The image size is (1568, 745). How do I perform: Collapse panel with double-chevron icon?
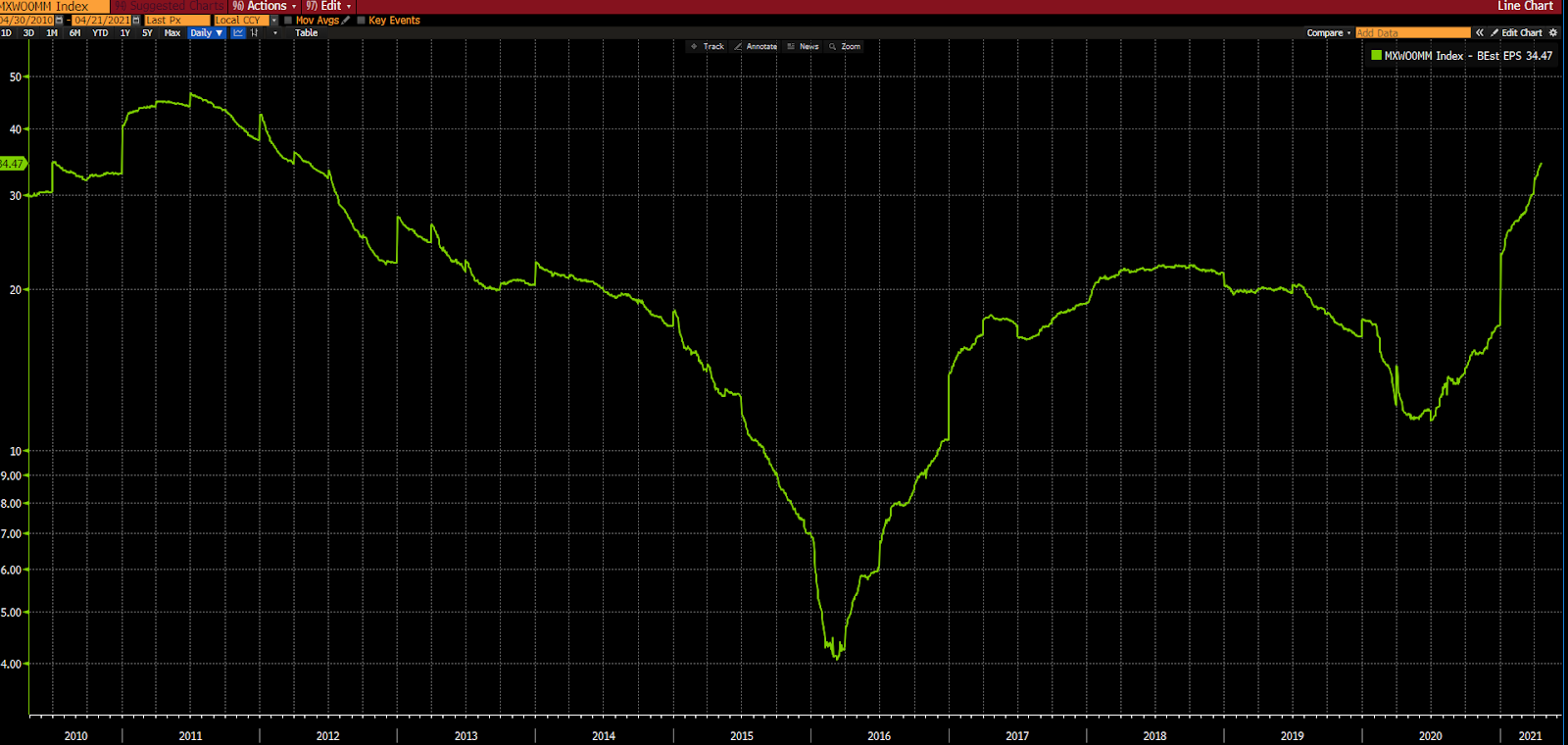tap(1480, 32)
